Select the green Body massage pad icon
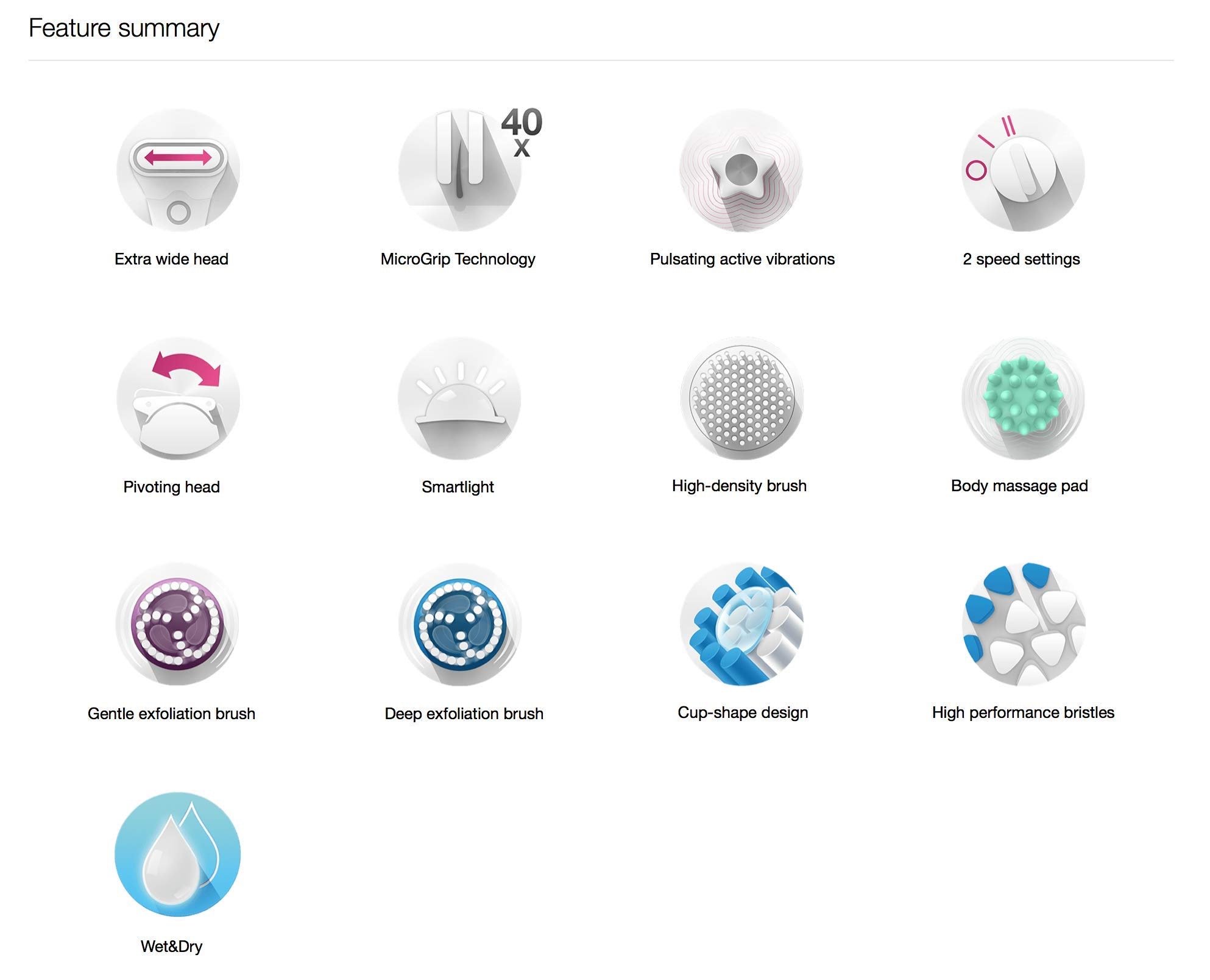Viewport: 1210px width, 980px height. tap(1023, 398)
